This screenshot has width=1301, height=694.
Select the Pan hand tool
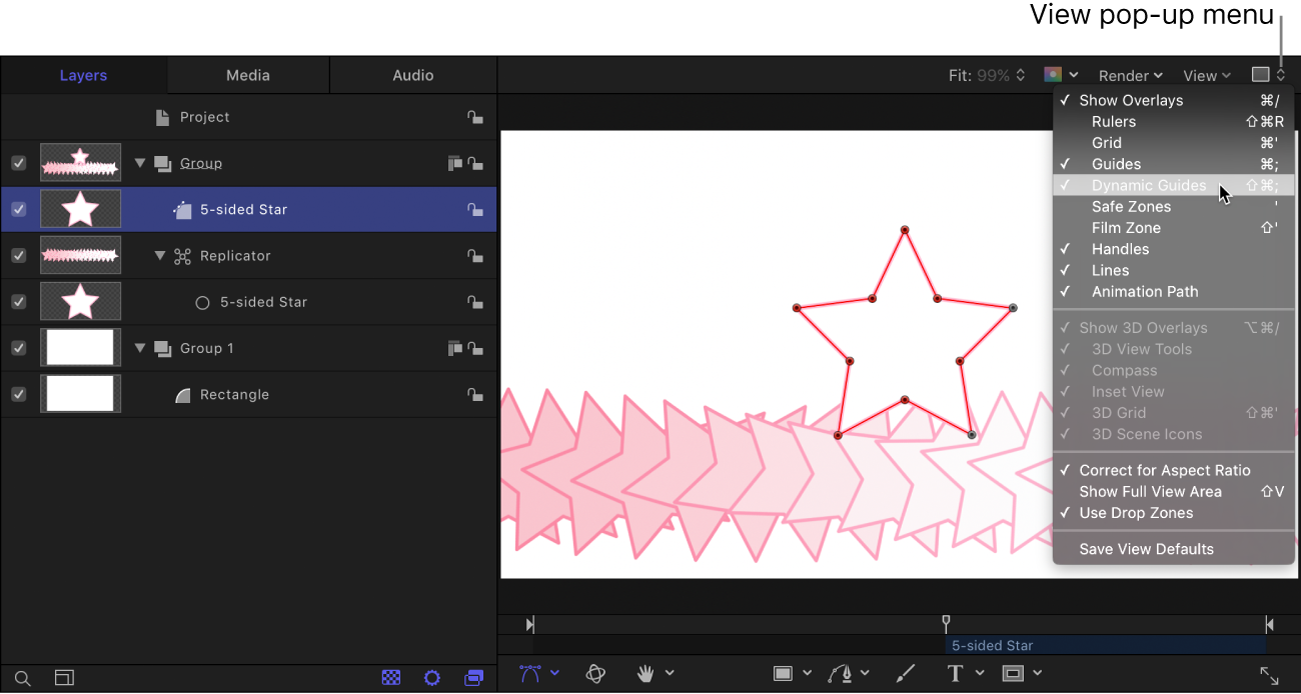(647, 674)
